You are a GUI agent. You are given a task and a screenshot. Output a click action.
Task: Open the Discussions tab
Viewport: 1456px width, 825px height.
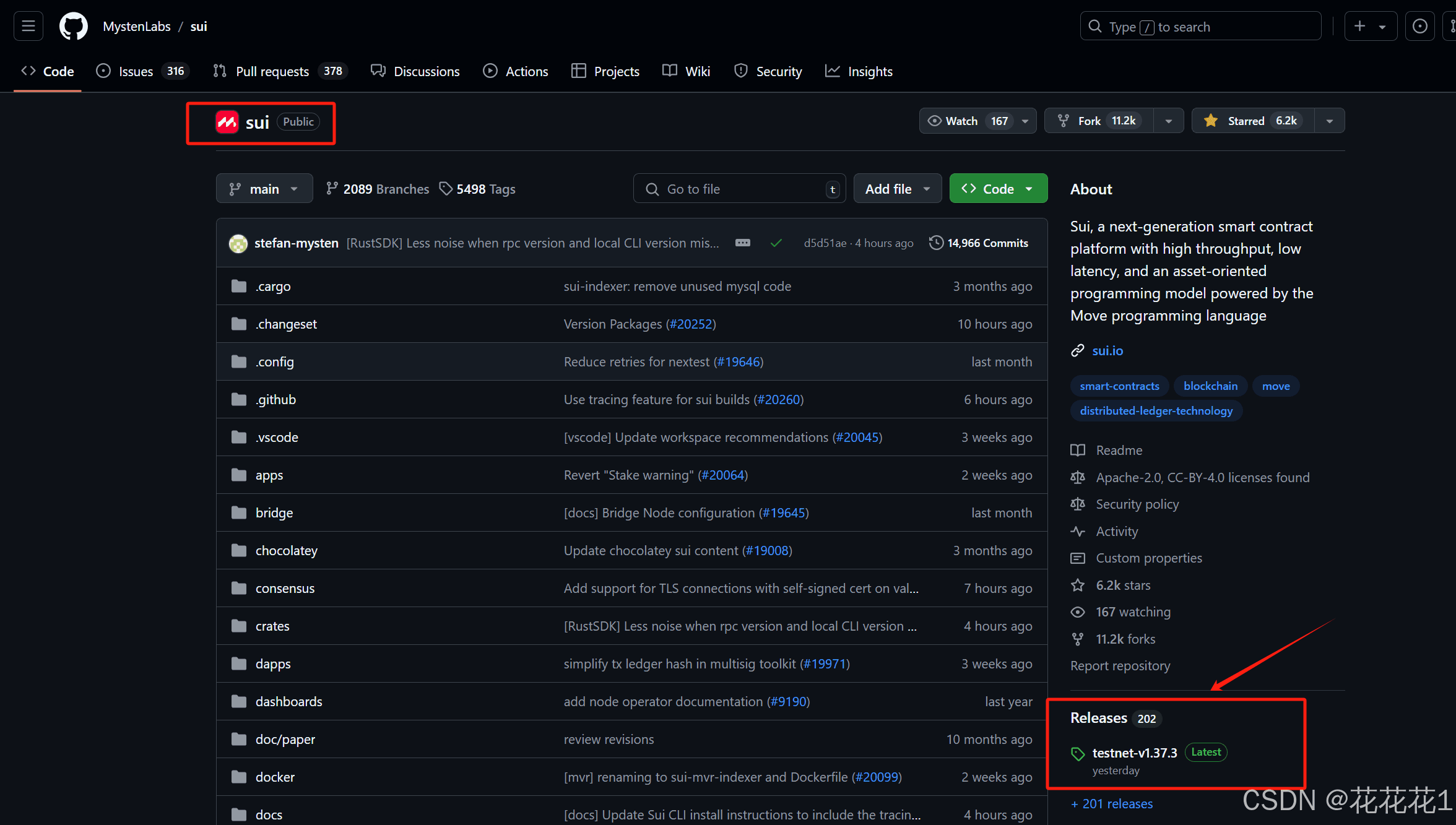pos(415,71)
